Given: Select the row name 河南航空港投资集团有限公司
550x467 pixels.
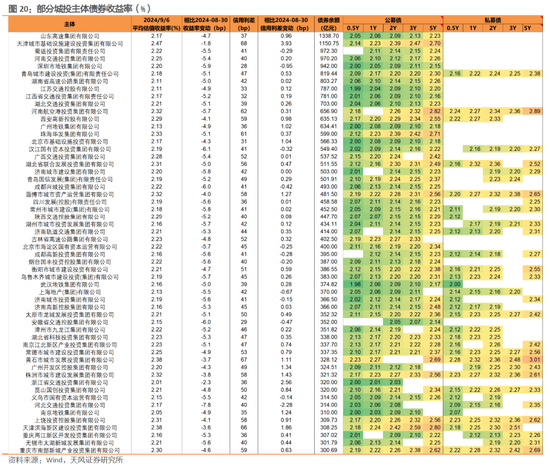Looking at the screenshot, I should click(70, 112).
